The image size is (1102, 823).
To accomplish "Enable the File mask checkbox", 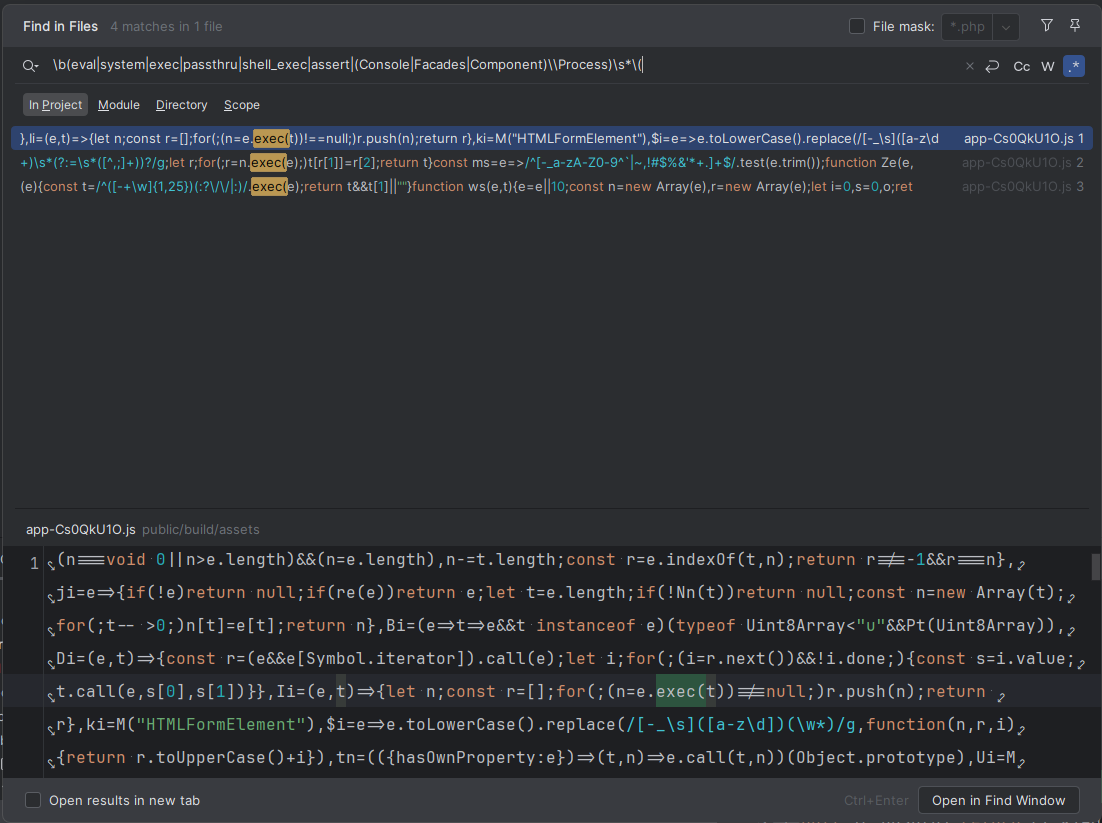I will click(857, 26).
